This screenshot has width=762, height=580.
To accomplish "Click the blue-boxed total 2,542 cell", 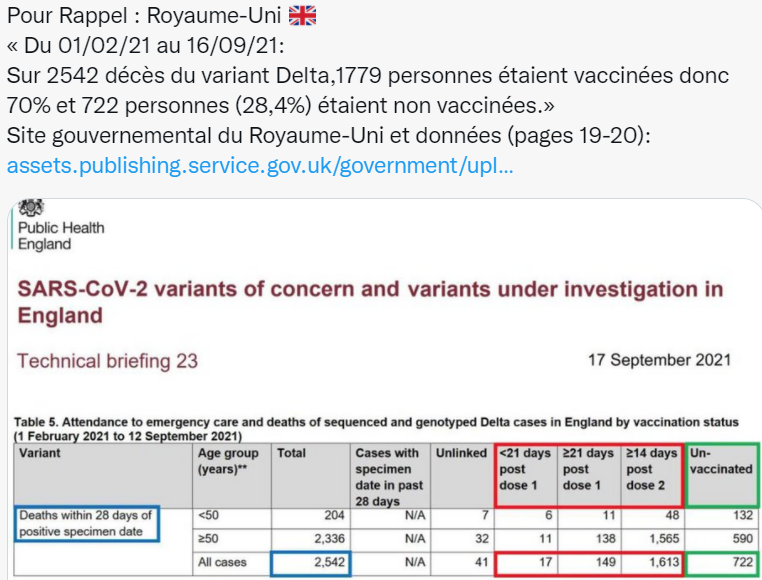I will (x=311, y=563).
